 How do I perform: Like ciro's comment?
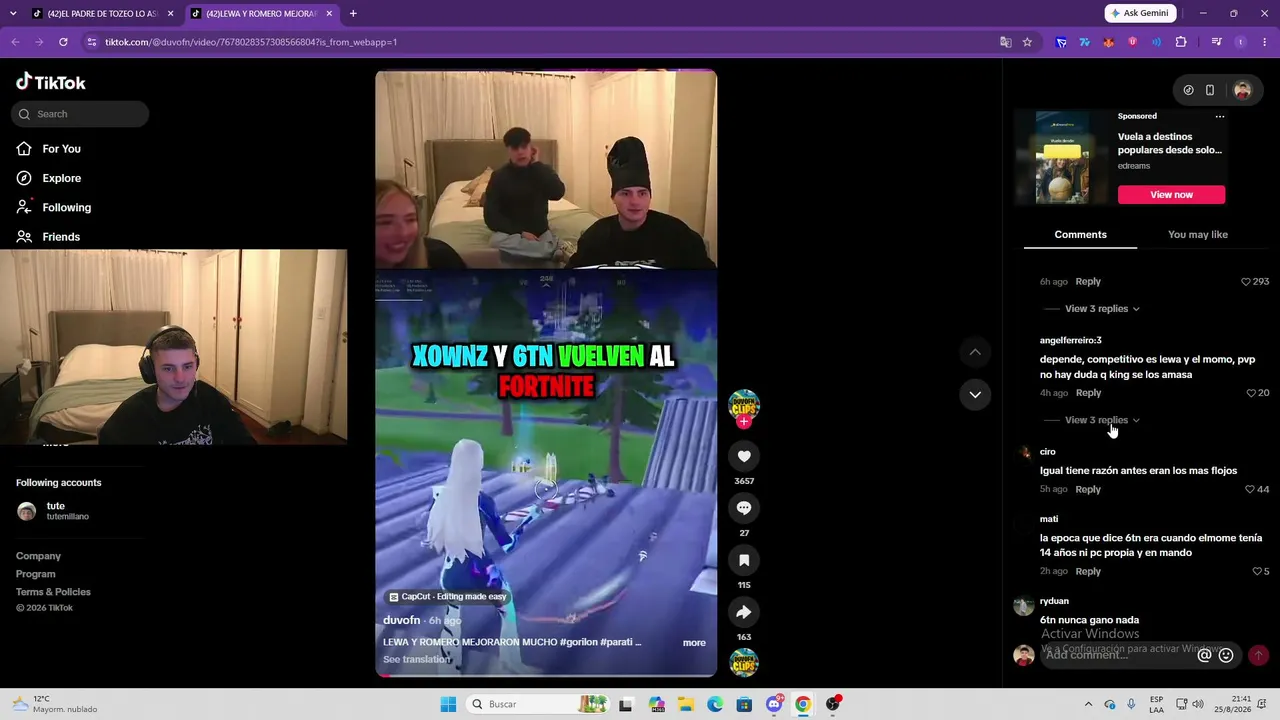click(x=1250, y=489)
